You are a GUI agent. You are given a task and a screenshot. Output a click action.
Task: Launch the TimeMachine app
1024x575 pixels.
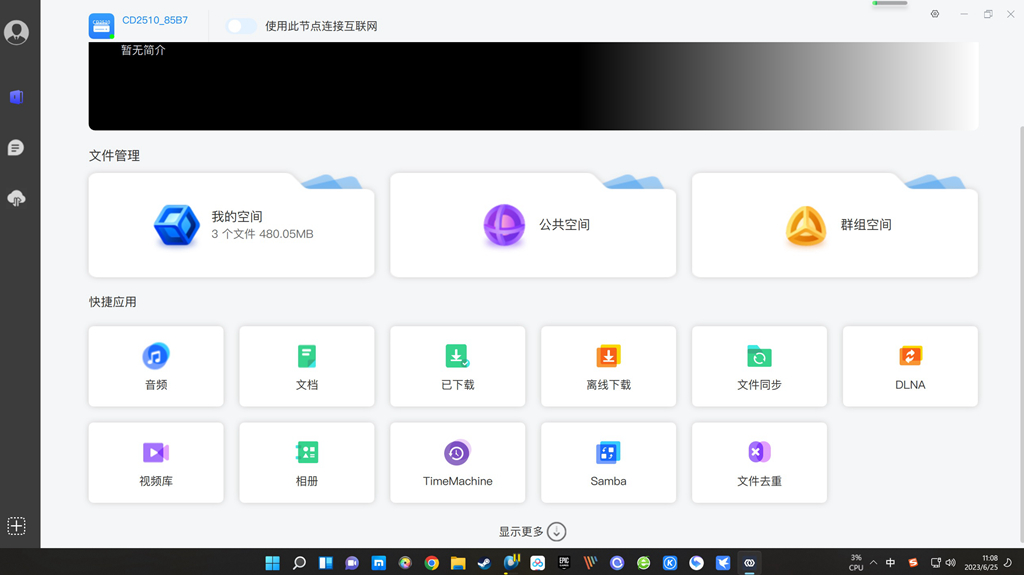pos(458,463)
